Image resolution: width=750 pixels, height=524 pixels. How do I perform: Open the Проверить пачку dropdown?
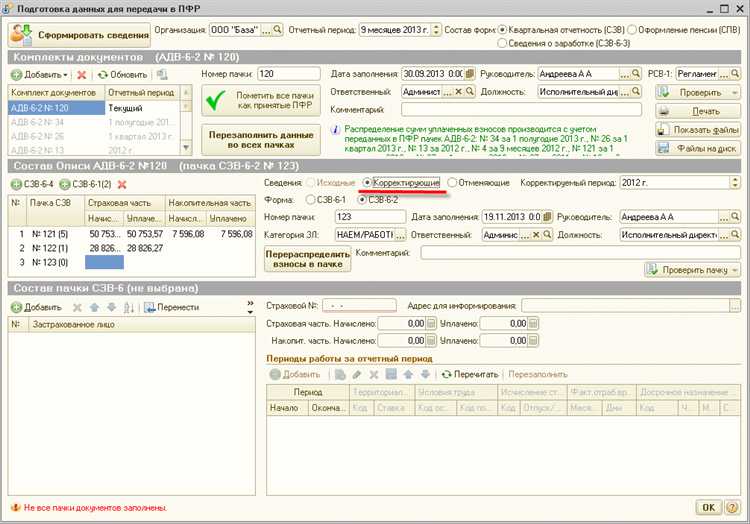coord(734,270)
